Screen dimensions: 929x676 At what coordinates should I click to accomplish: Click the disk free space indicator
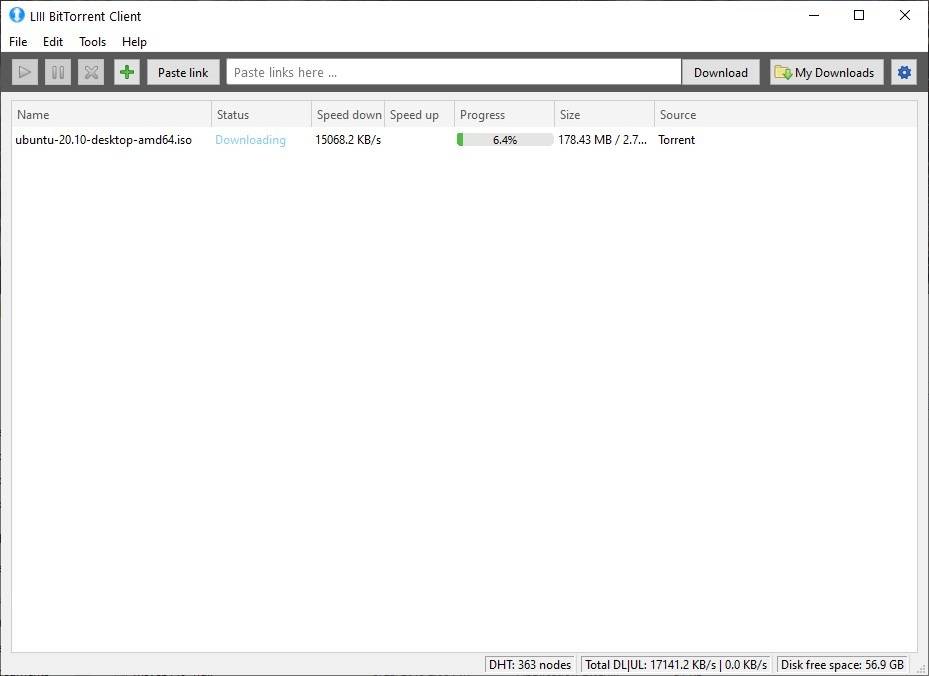(x=841, y=664)
